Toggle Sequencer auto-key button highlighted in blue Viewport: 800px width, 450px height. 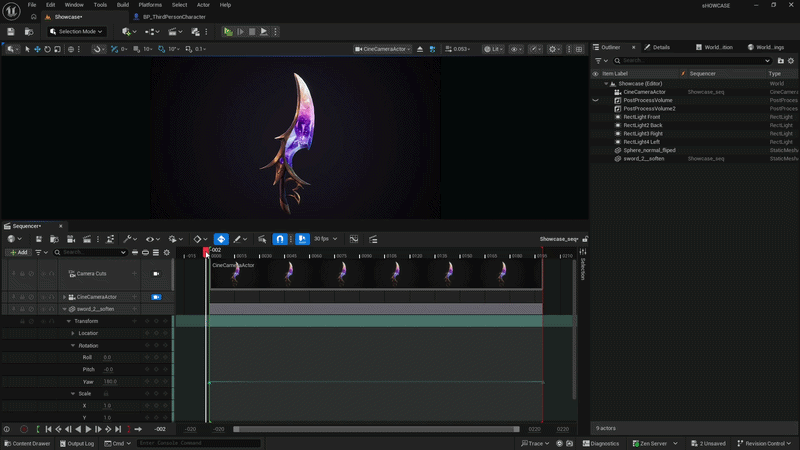(221, 239)
